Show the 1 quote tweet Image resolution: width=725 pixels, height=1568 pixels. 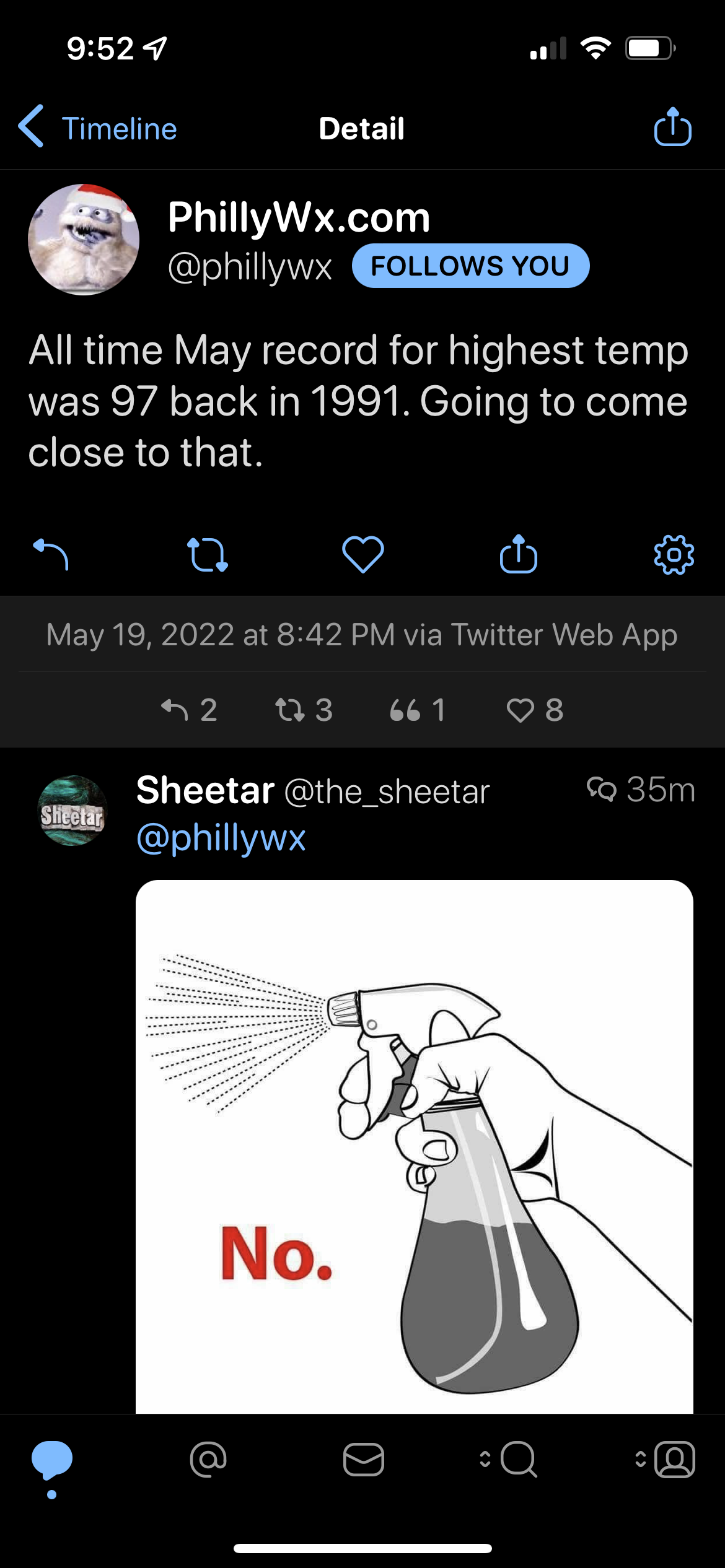[418, 710]
